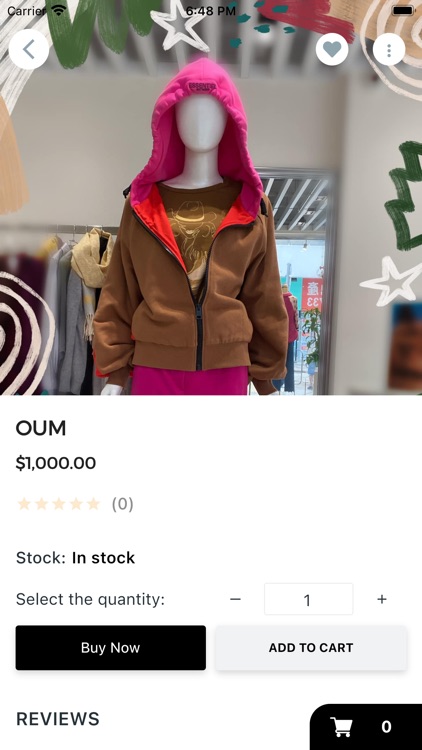This screenshot has height=750, width=422.
Task: Tap the (0) review count
Action: coord(122,504)
